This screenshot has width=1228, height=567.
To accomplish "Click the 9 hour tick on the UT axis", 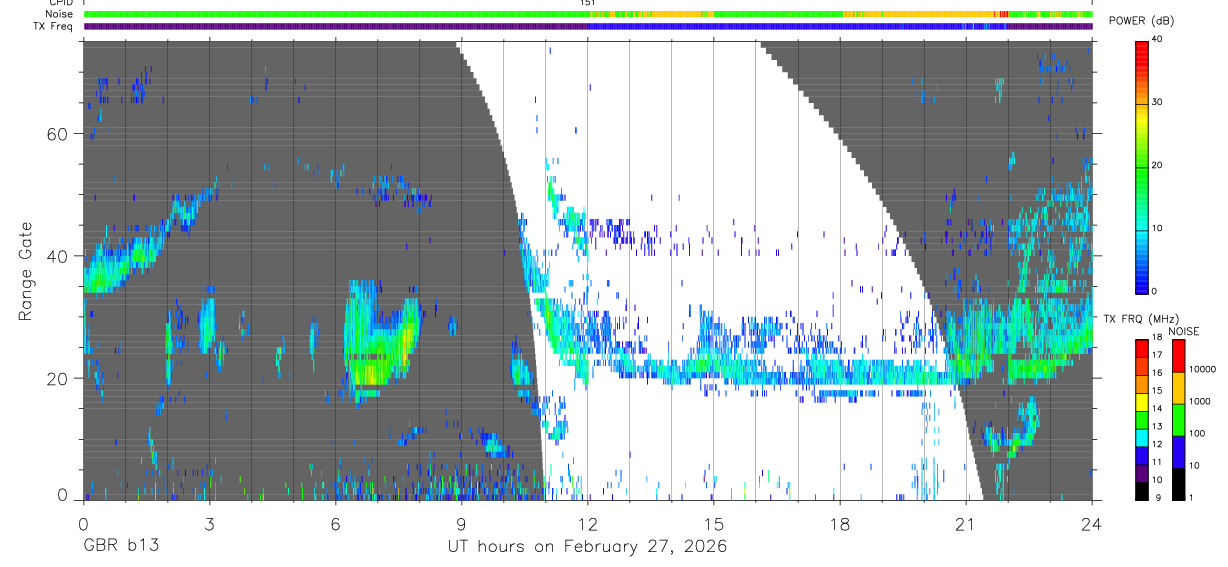I will pos(461,523).
